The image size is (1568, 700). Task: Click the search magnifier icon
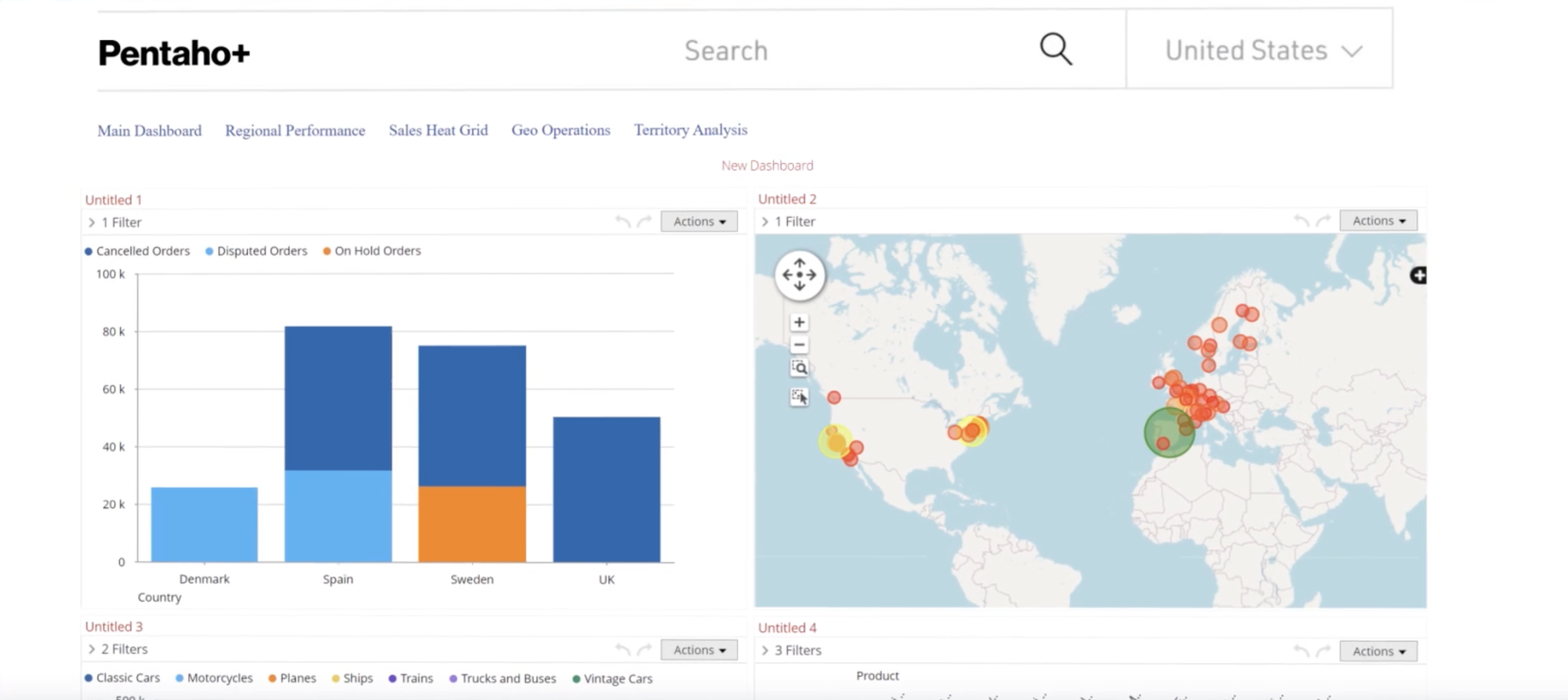click(1055, 49)
